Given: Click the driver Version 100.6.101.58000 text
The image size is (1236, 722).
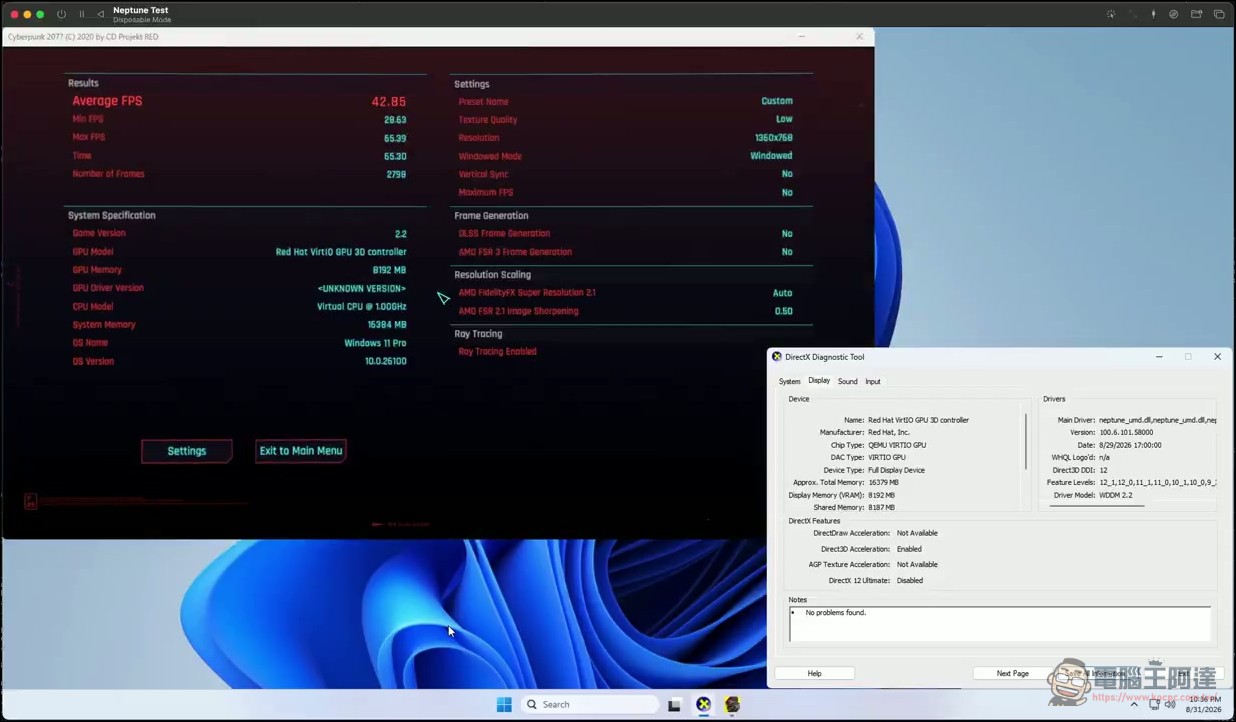Looking at the screenshot, I should (1126, 433).
